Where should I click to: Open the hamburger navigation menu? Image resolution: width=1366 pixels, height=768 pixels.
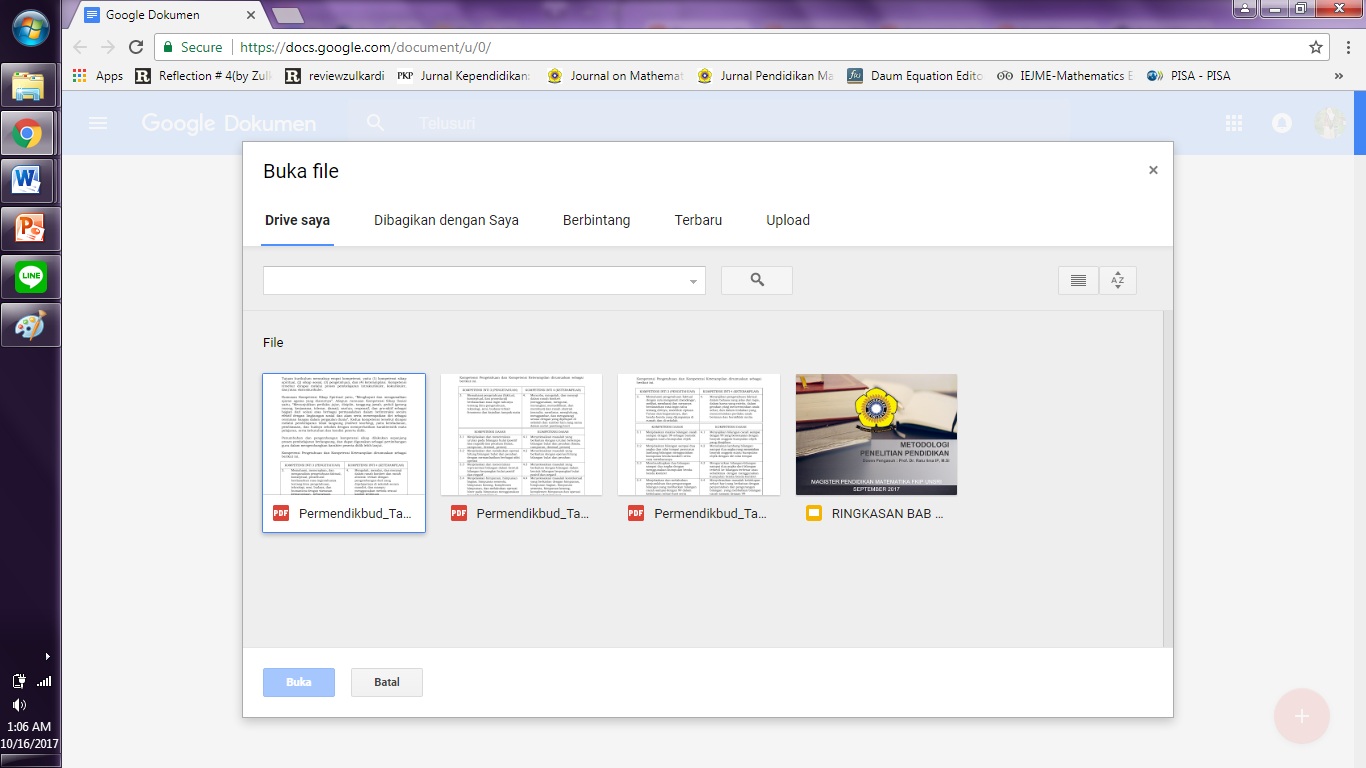click(97, 123)
